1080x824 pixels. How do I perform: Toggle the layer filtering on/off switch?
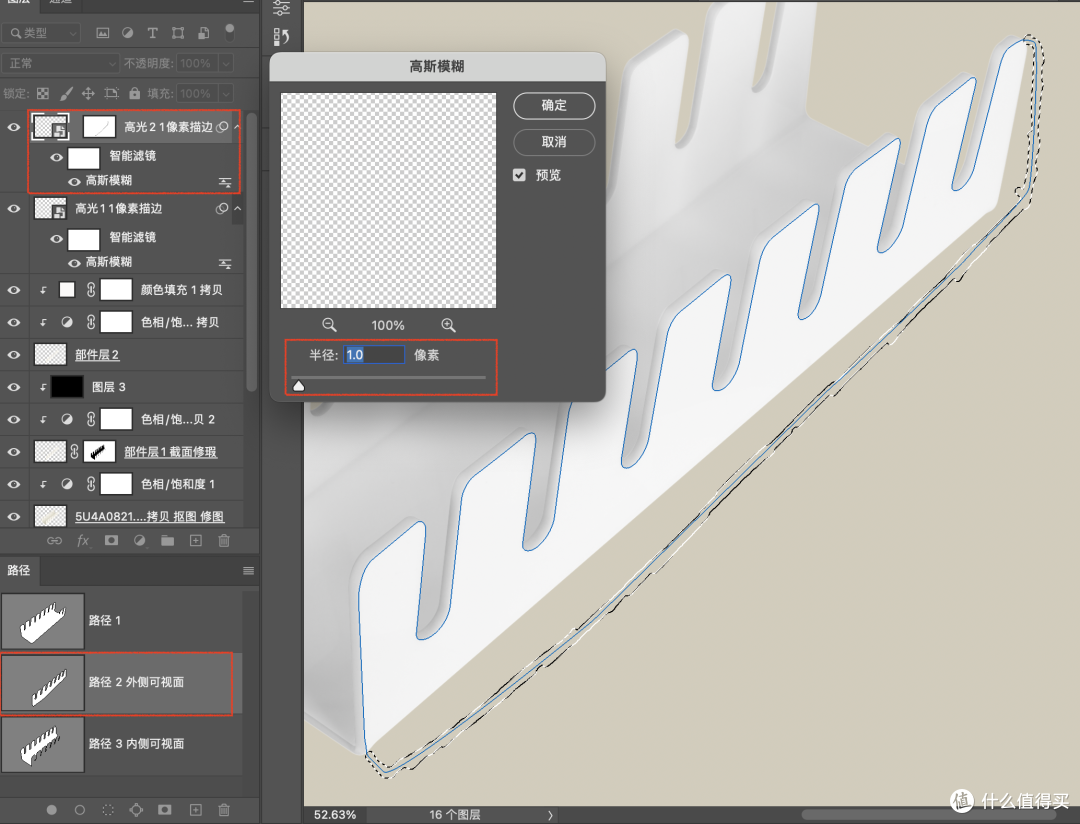230,32
